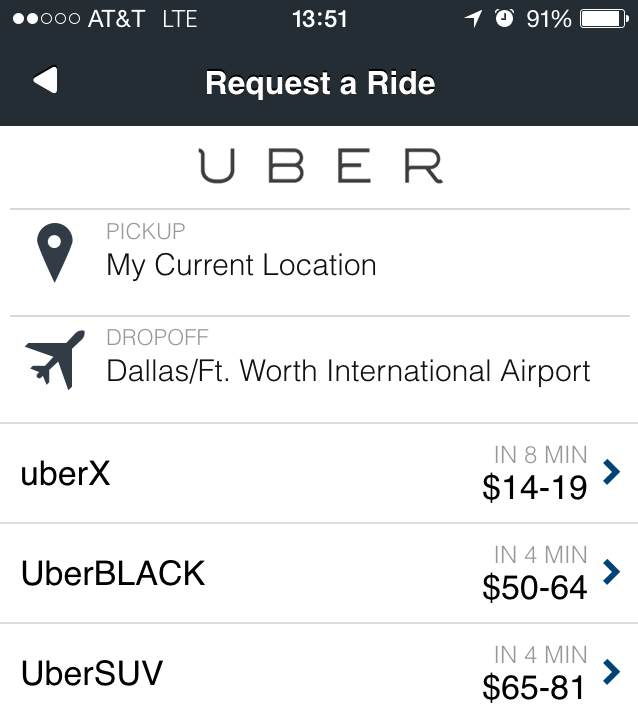
Task: Open uberX details chevron
Action: click(x=612, y=472)
